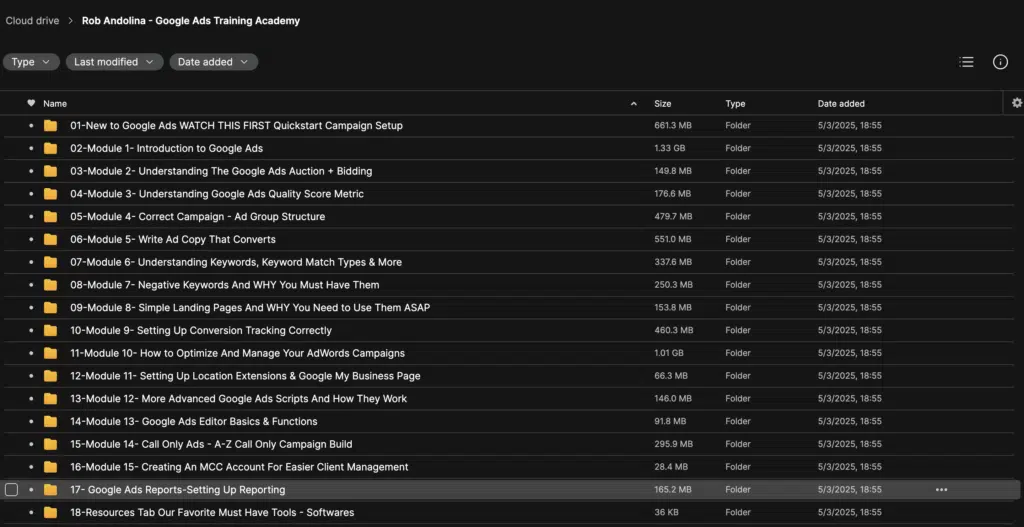
Task: Click the 36 KB size value
Action: 665,513
